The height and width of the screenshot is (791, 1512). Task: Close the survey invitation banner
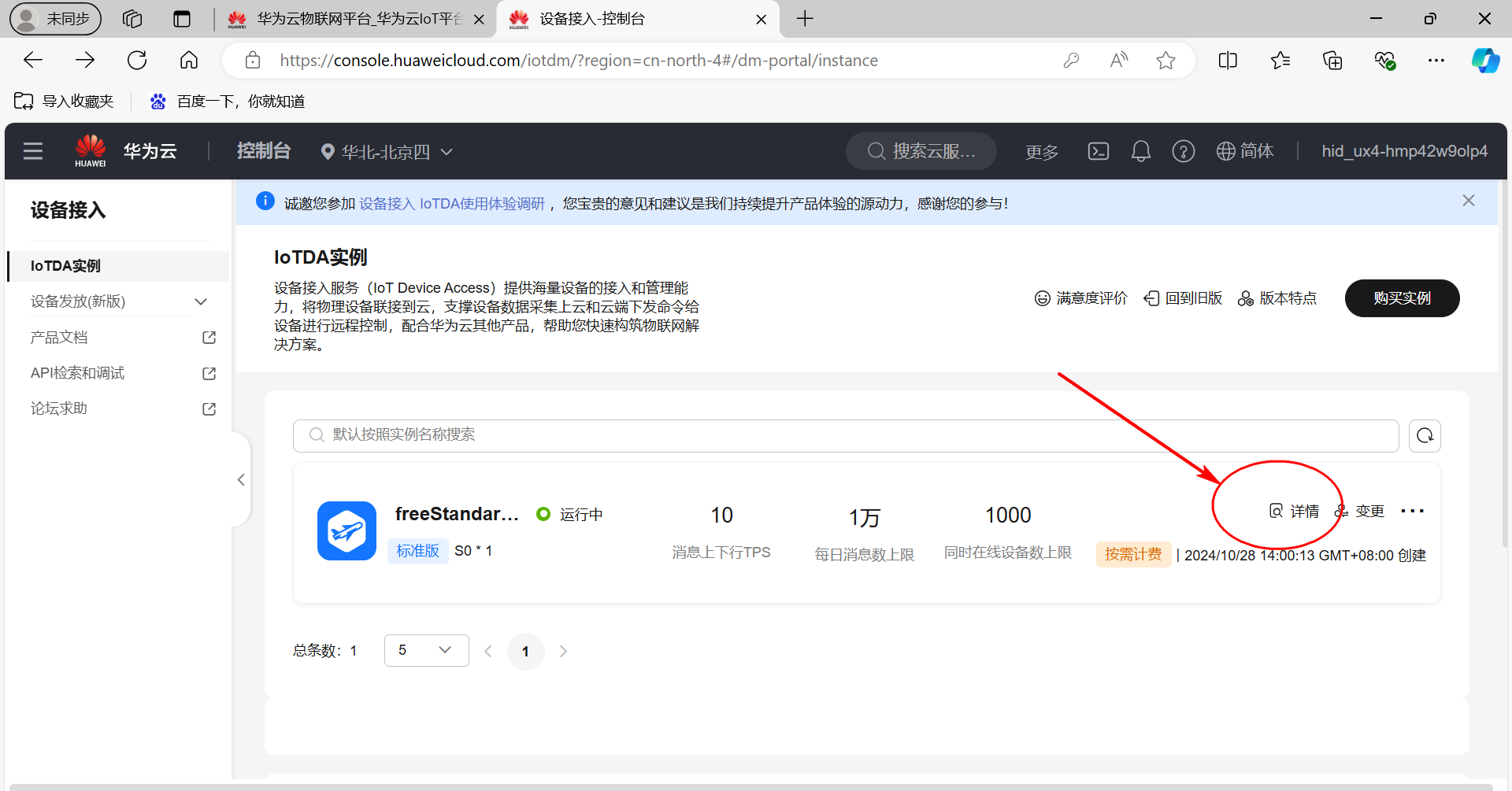click(x=1468, y=201)
